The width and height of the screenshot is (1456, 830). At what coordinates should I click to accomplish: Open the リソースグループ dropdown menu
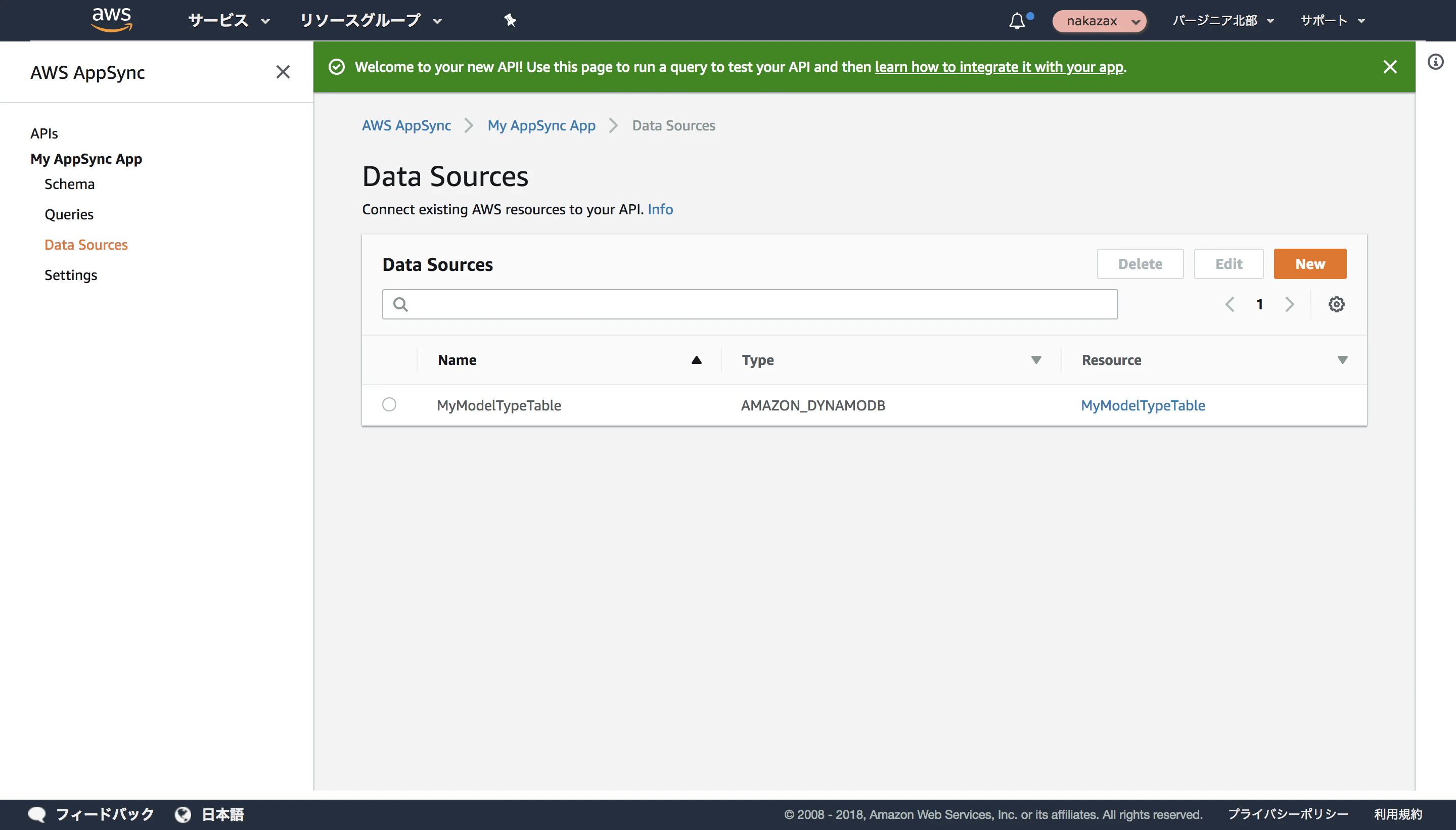(371, 21)
